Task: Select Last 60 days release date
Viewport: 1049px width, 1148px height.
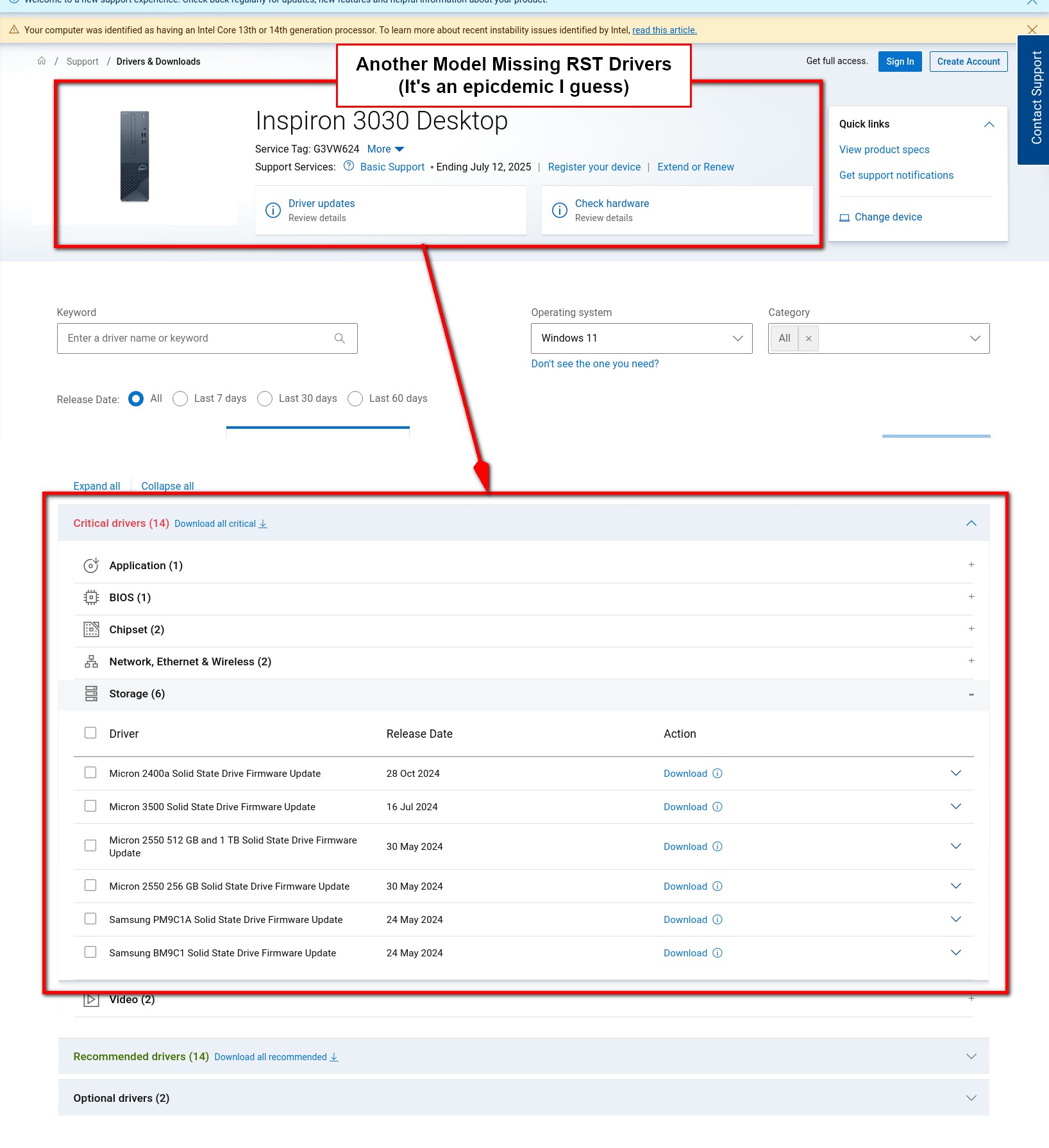Action: [355, 399]
